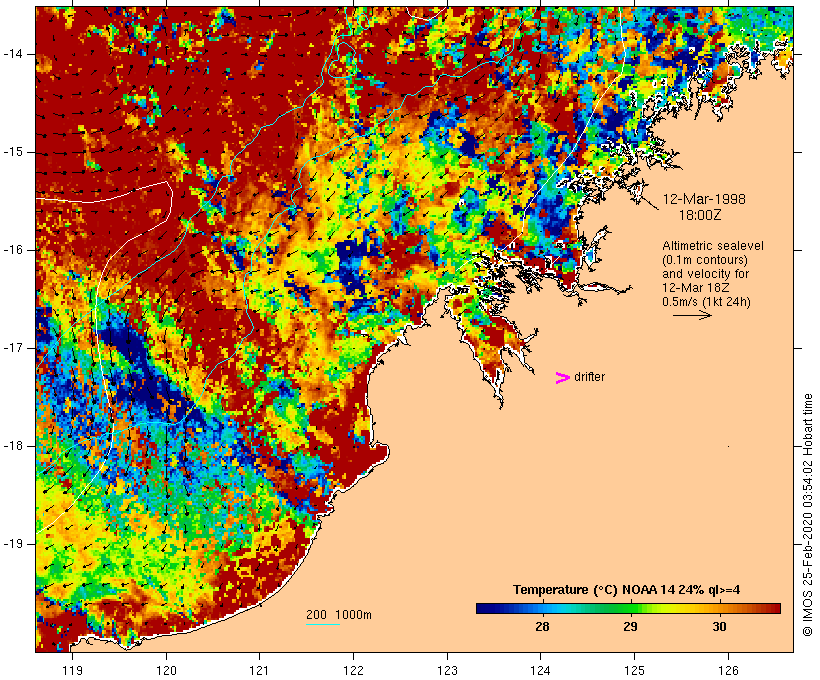Click the 'drifter' legend label

[x=589, y=377]
